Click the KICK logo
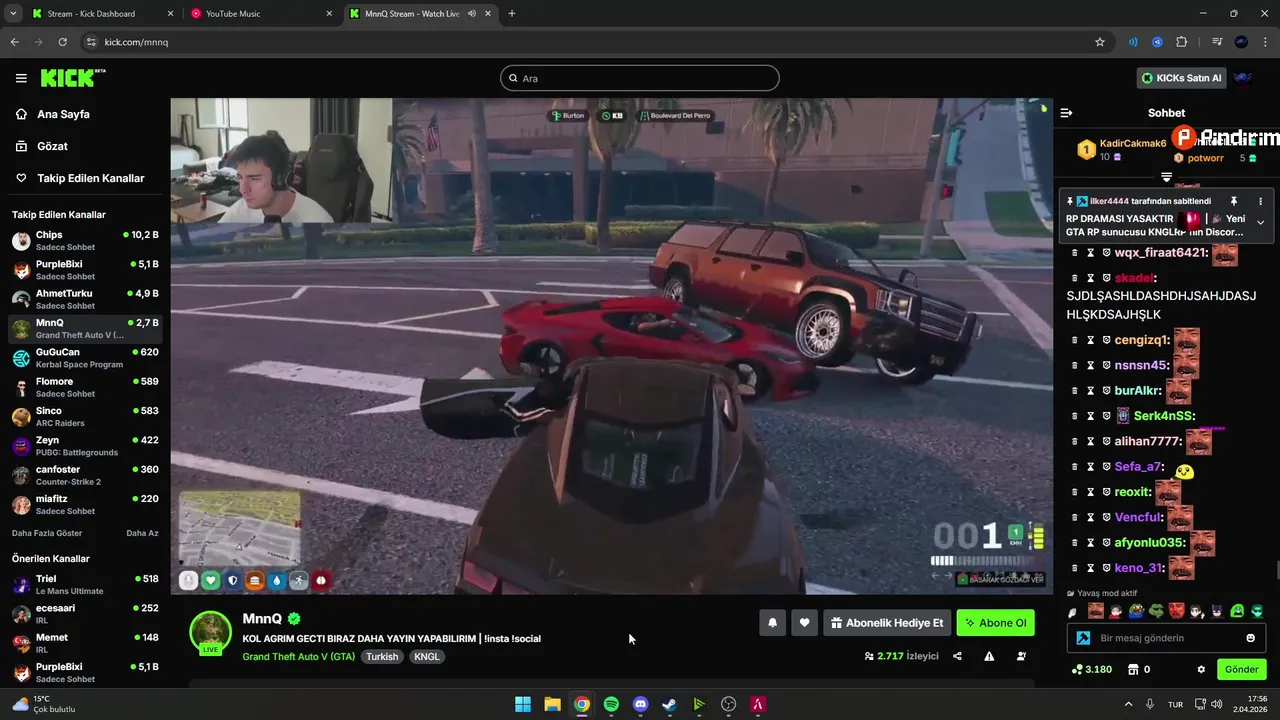The height and width of the screenshot is (720, 1280). click(x=72, y=78)
